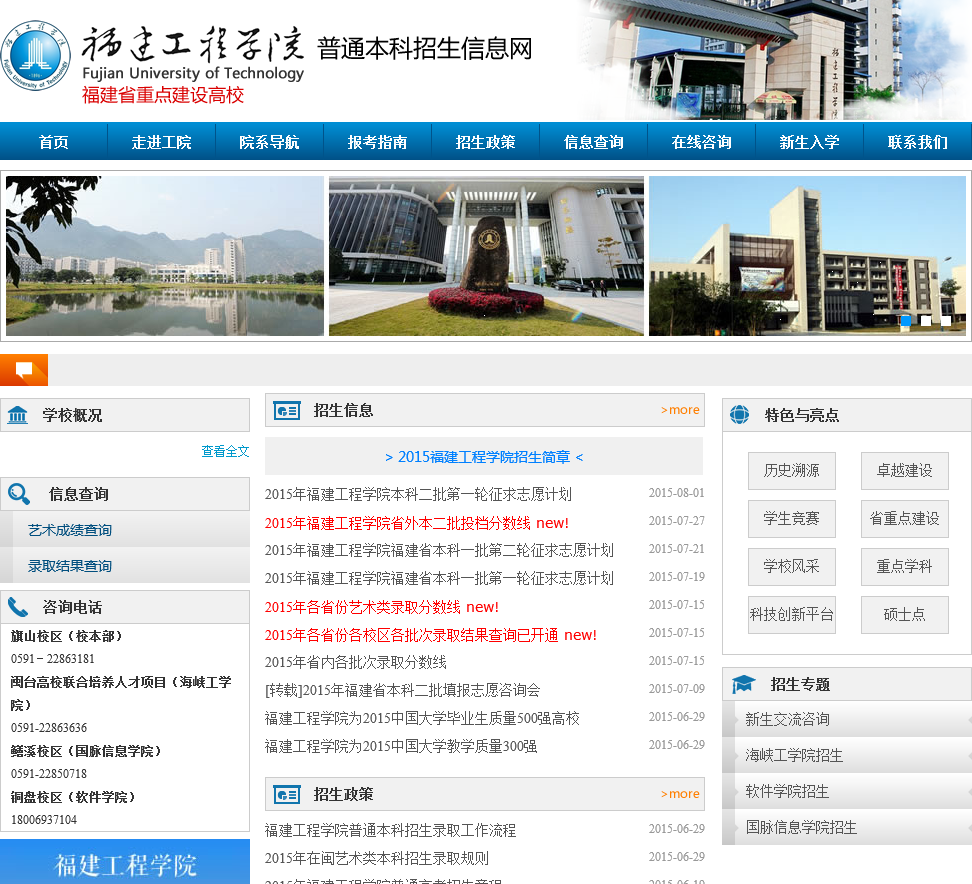Open red 各校区各批次录取结果查询已开通 item
Image resolution: width=972 pixels, height=884 pixels.
pos(431,635)
